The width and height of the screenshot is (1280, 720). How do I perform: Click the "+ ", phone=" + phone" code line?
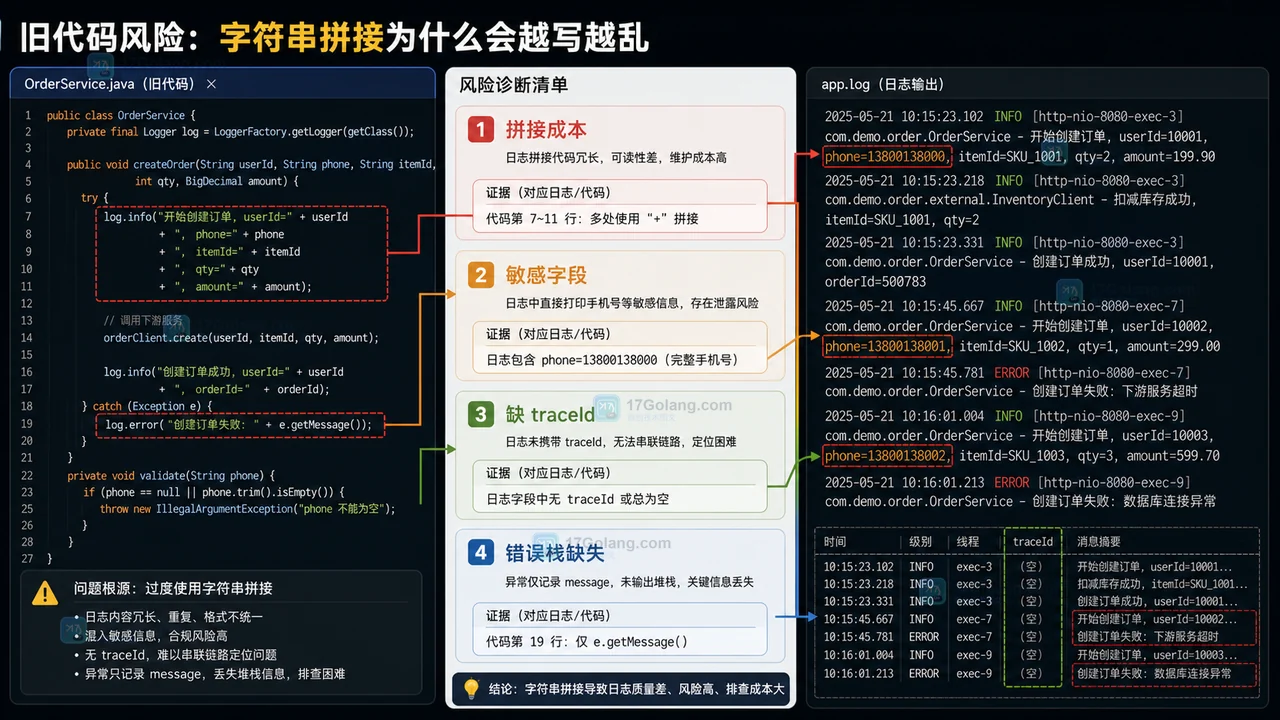click(x=221, y=234)
